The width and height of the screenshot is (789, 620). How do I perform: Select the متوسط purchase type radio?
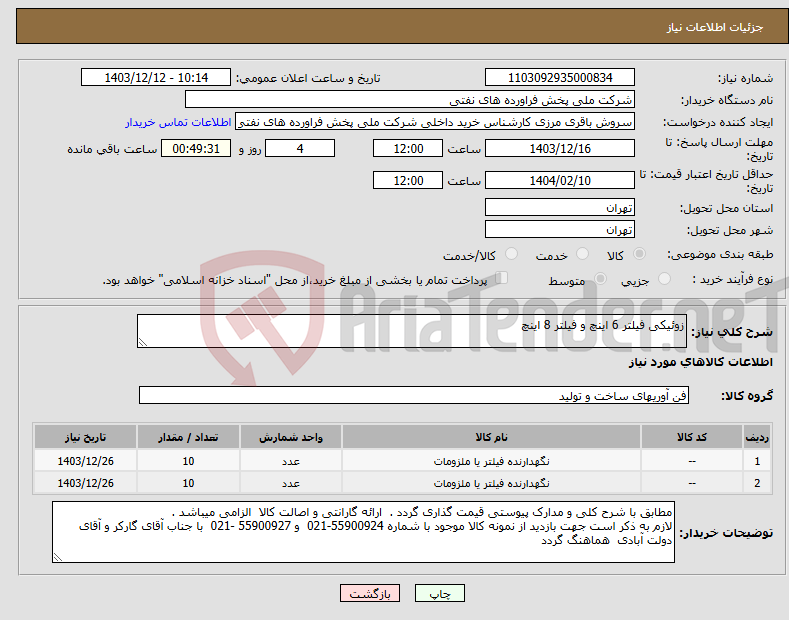click(x=600, y=278)
